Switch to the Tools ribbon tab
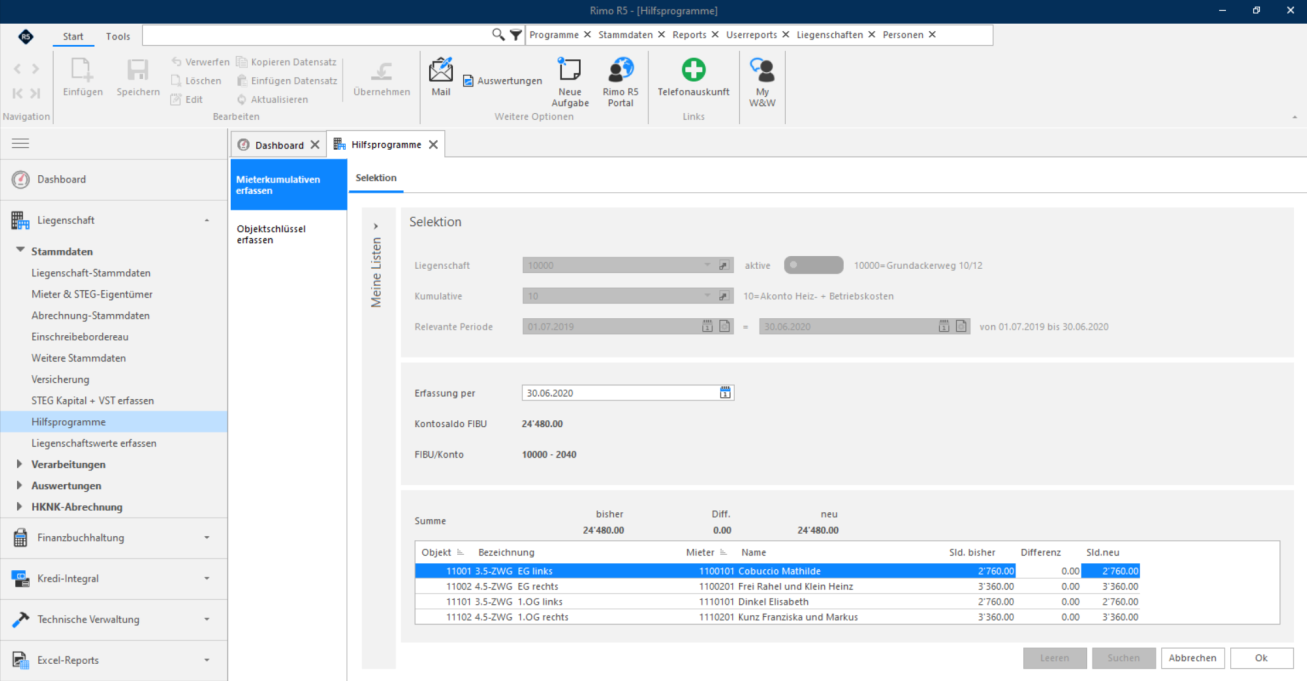This screenshot has width=1307, height=681. 118,36
